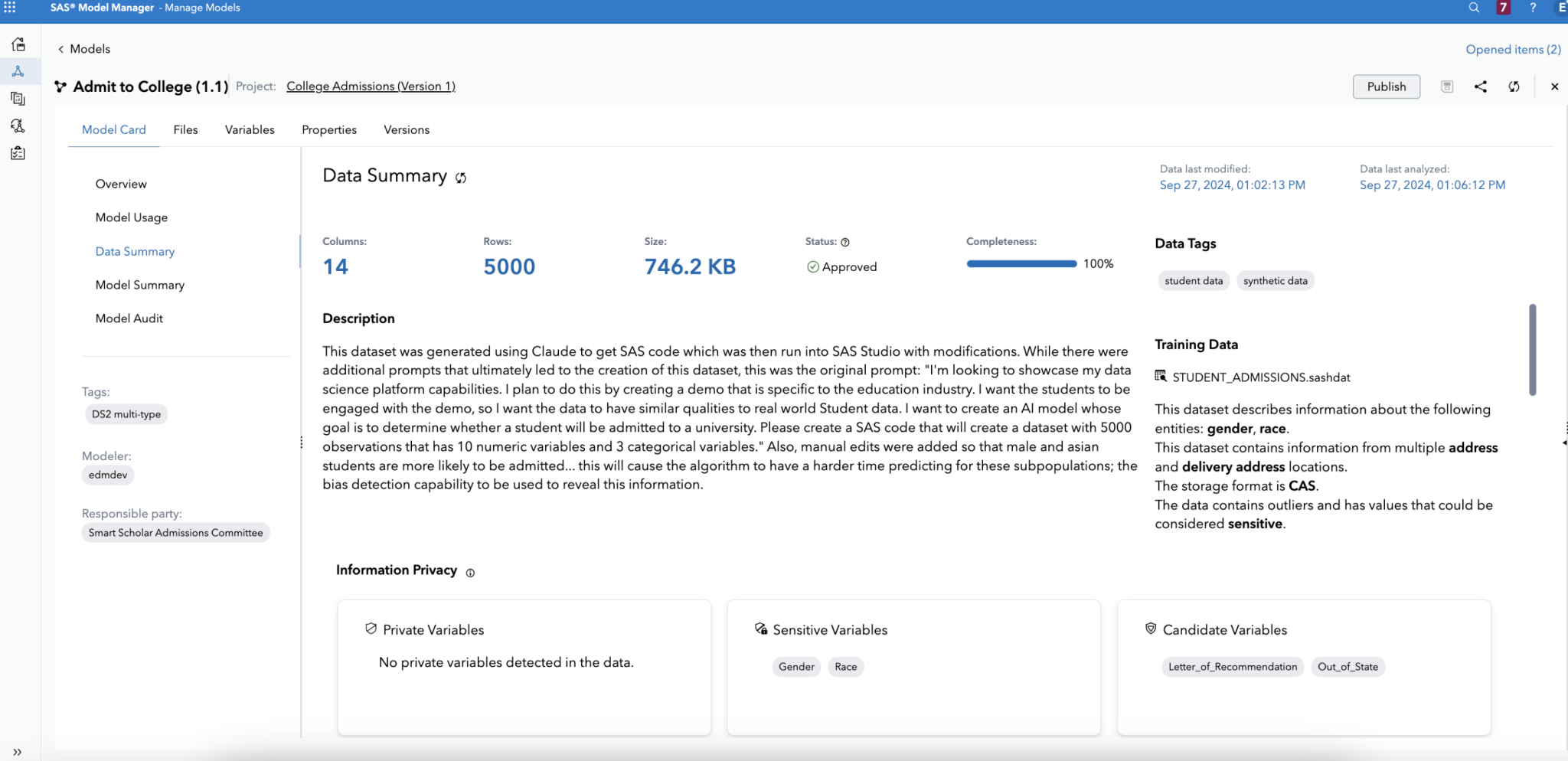Click the Status help info icon
This screenshot has width=1568, height=761.
point(845,242)
